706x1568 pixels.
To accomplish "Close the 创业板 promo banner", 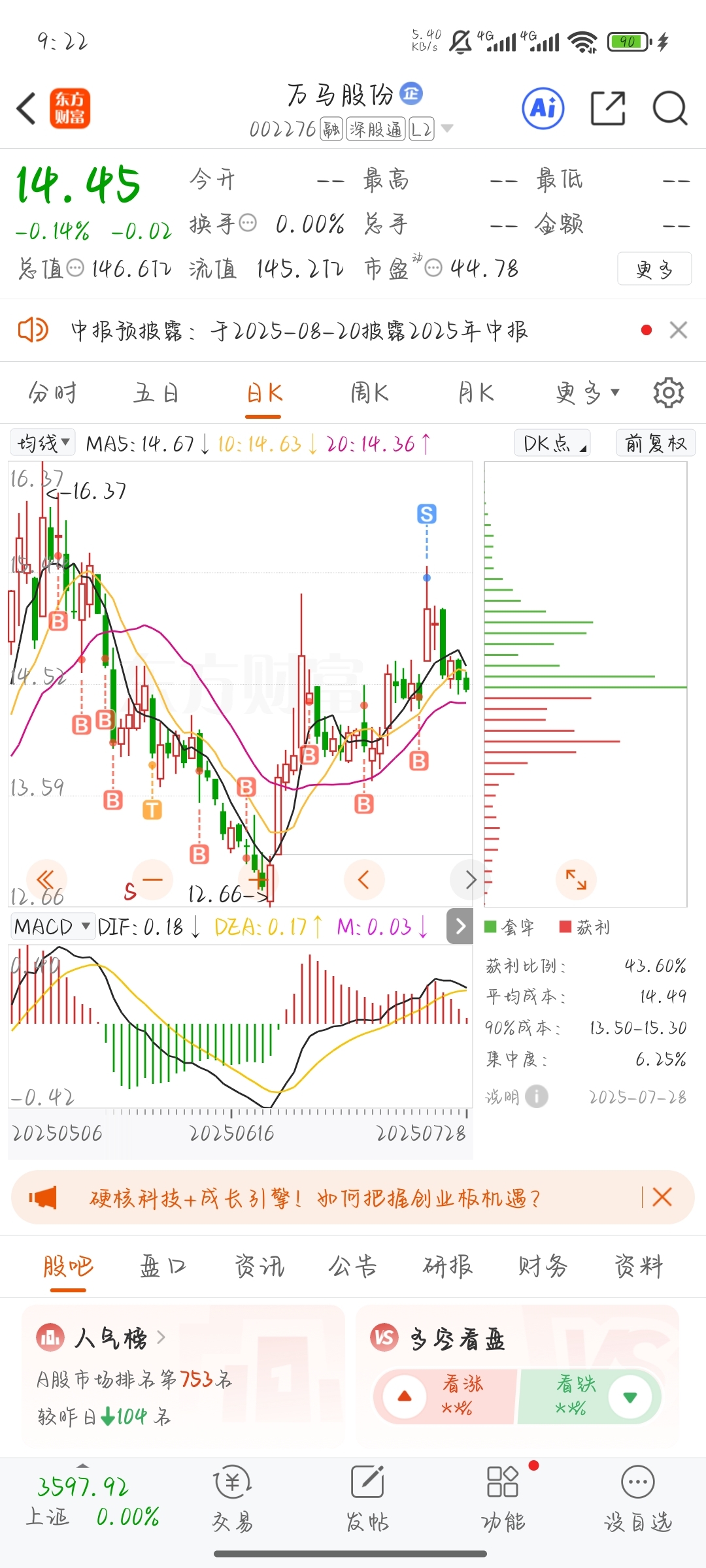I will point(662,1197).
